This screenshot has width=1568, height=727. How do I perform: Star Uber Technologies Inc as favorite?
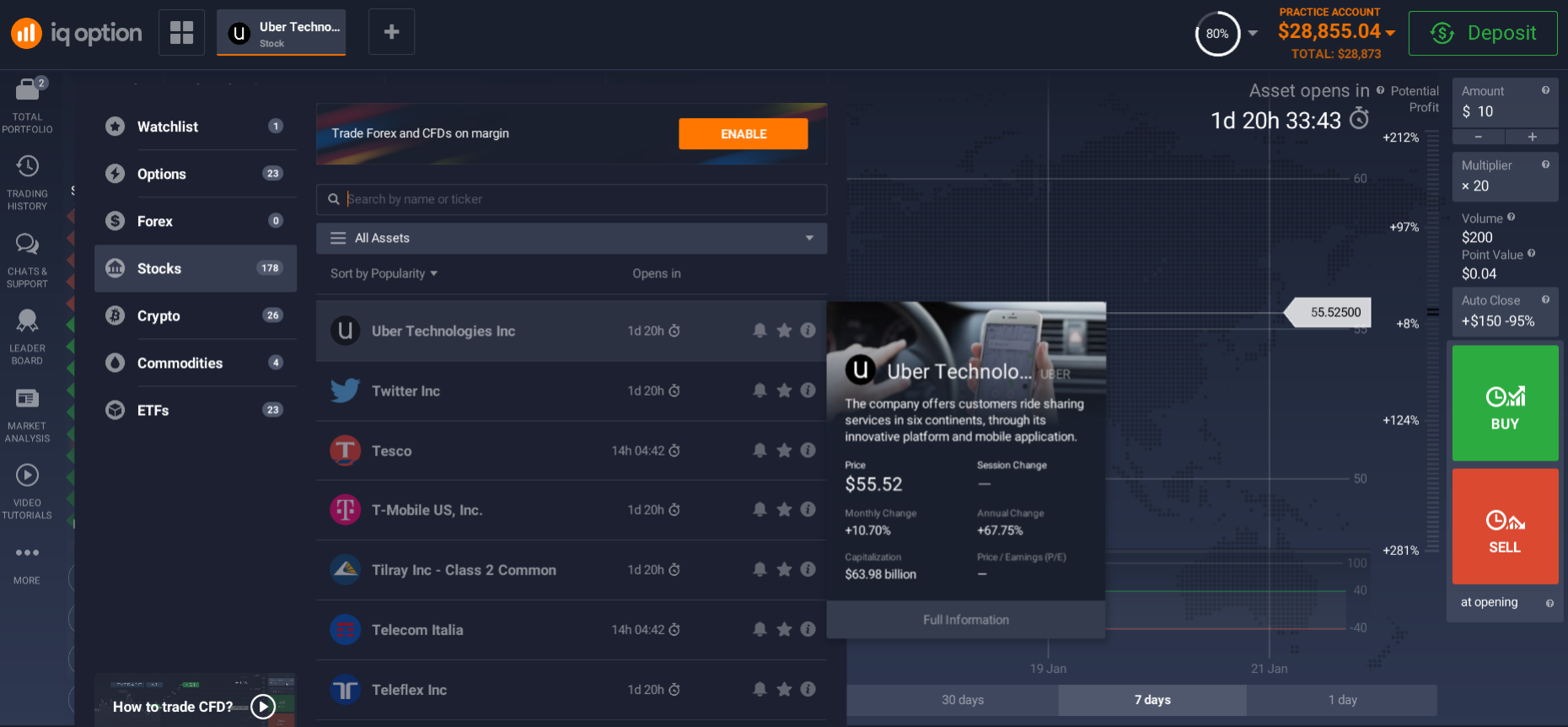784,331
